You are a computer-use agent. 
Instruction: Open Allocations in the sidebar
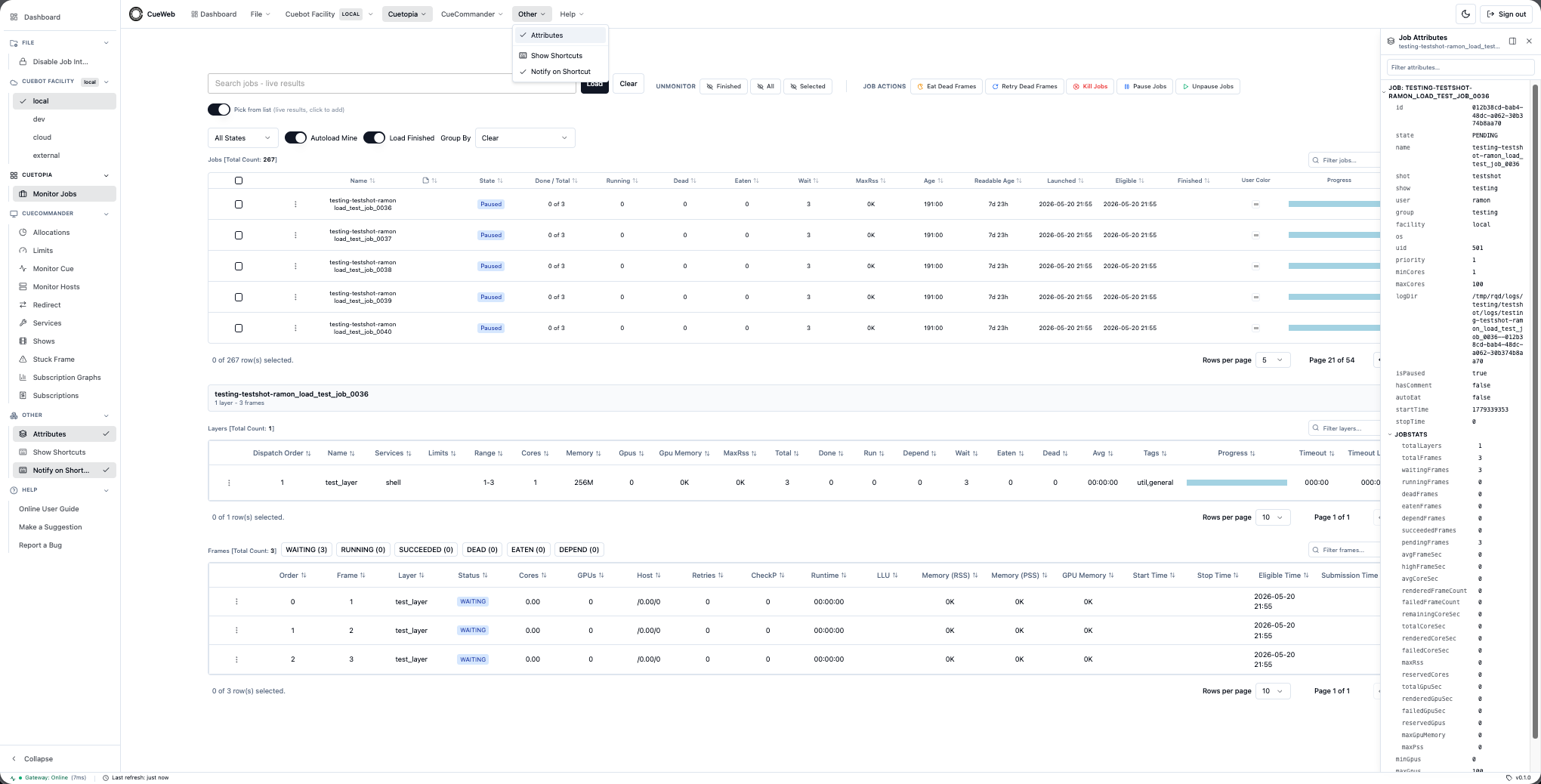51,233
